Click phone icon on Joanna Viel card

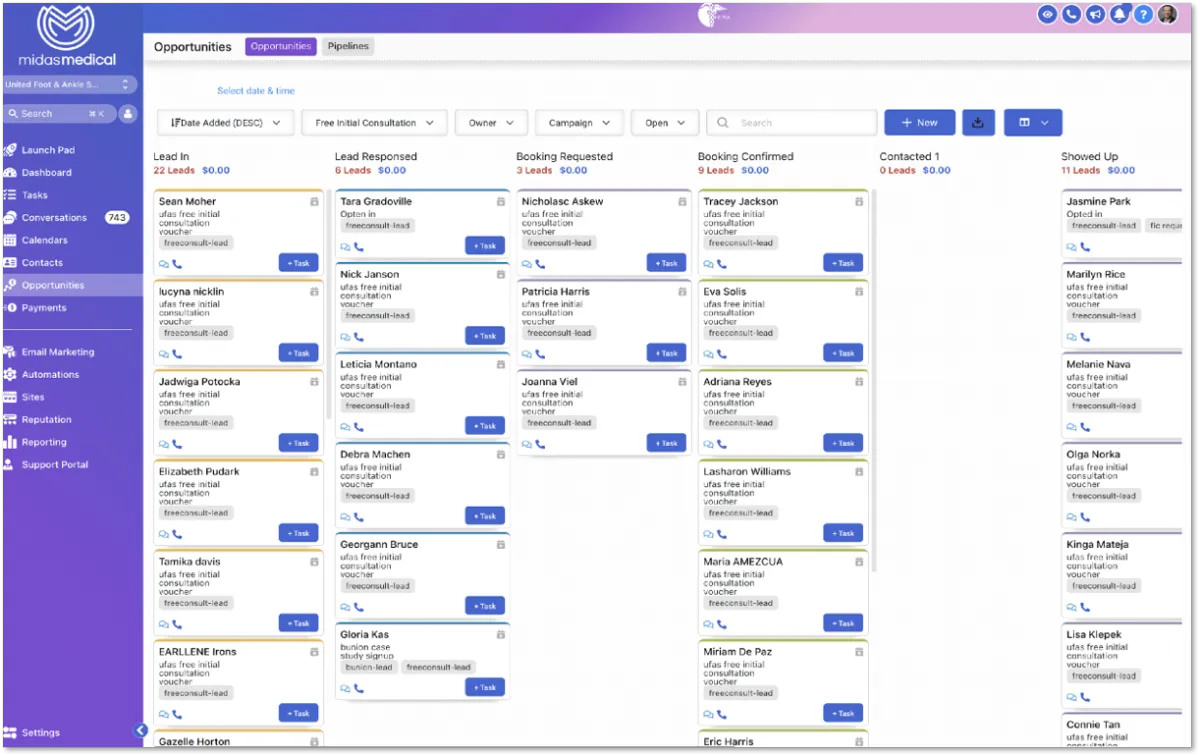point(540,444)
